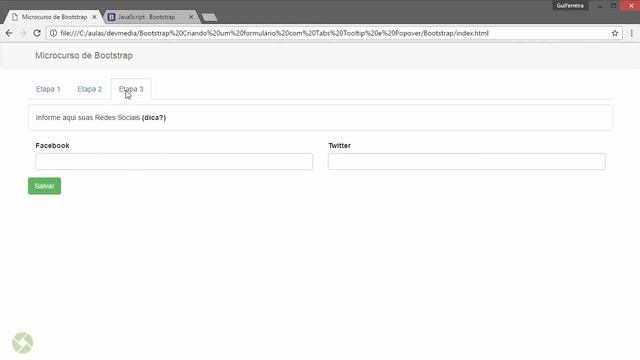Minimize the browser window

coord(600,6)
